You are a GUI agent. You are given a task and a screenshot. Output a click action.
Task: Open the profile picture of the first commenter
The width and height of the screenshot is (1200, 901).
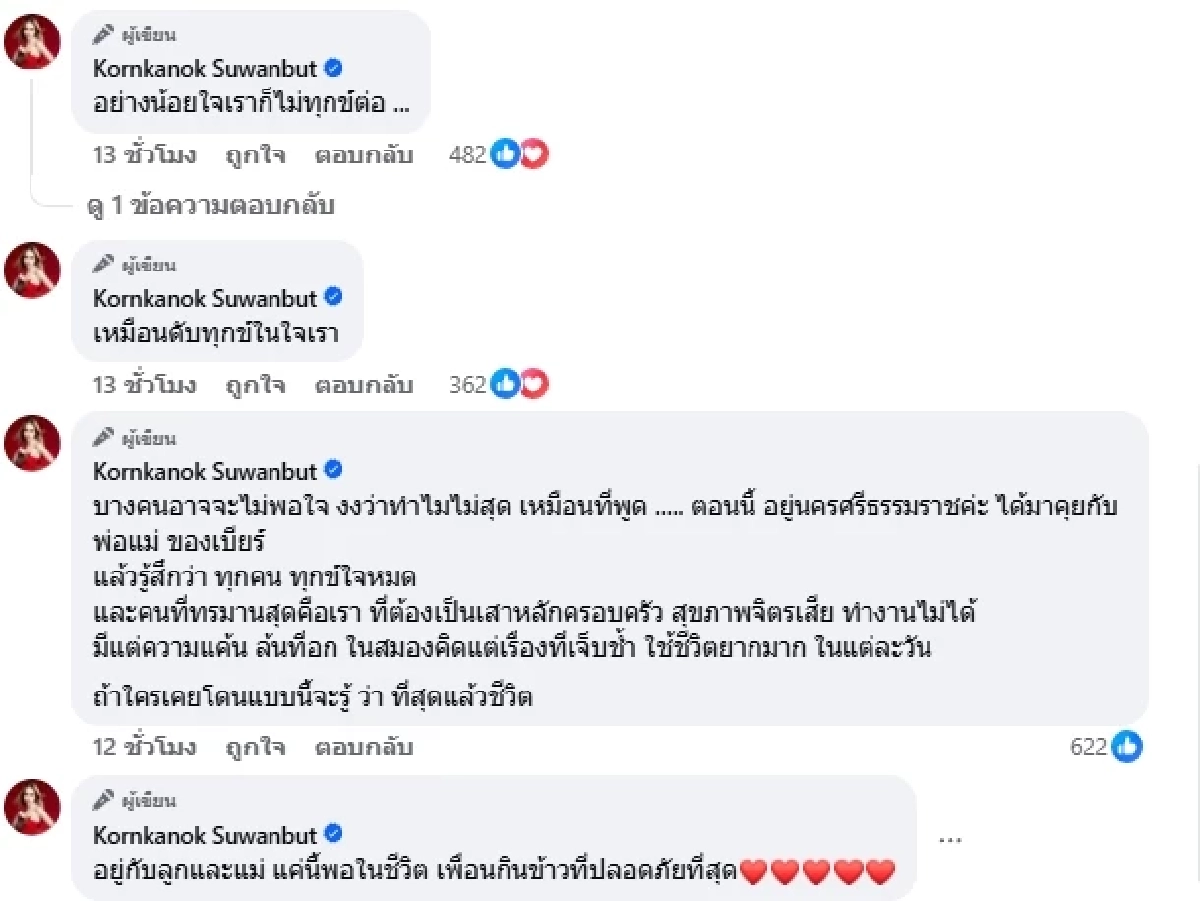coord(30,40)
